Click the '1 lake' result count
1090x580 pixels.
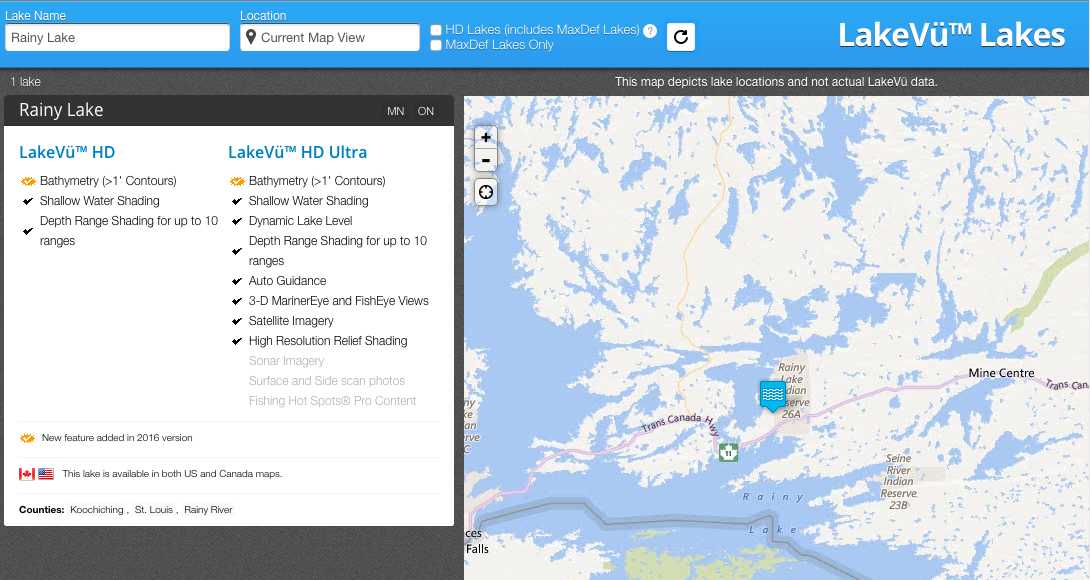pos(26,81)
